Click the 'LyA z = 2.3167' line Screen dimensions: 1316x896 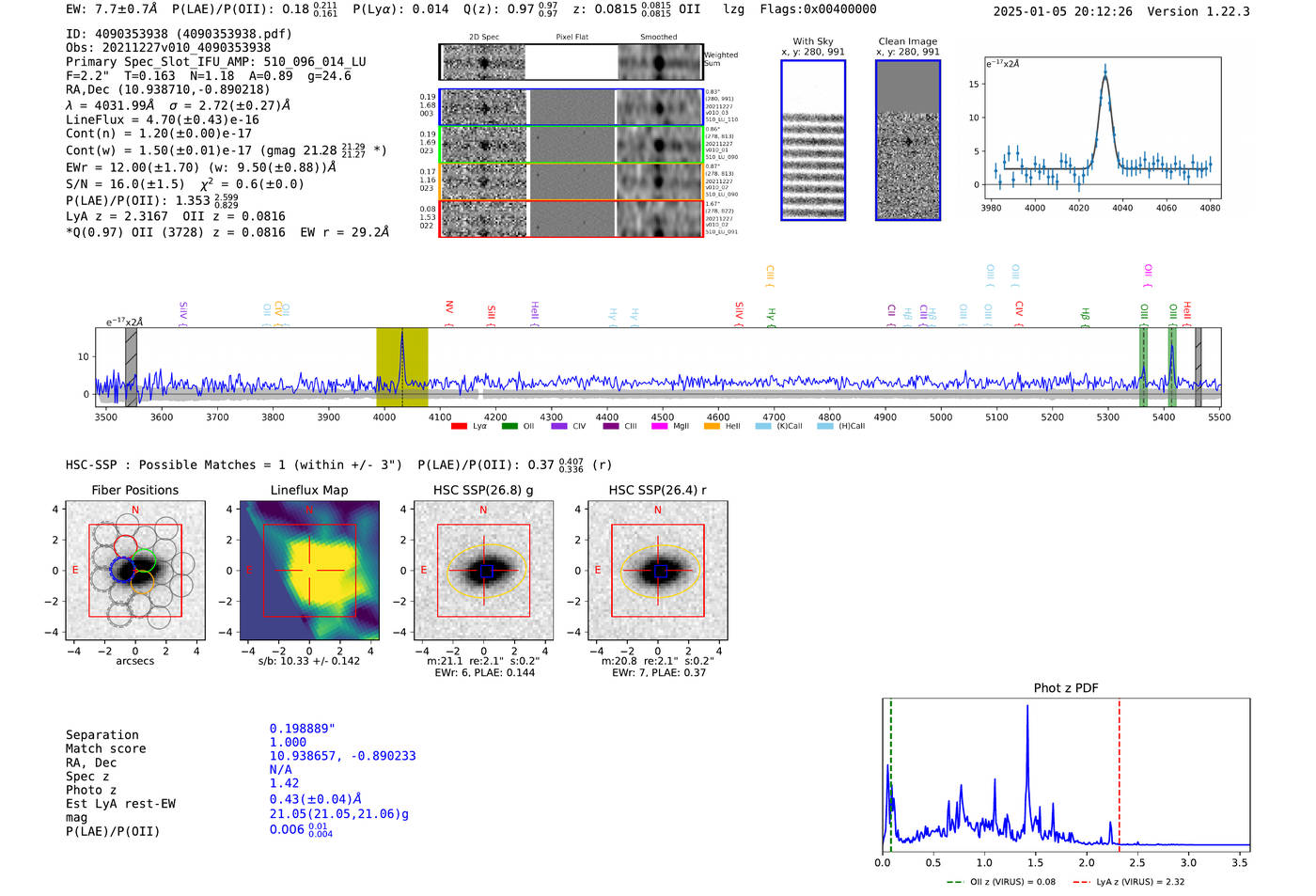[x=117, y=216]
